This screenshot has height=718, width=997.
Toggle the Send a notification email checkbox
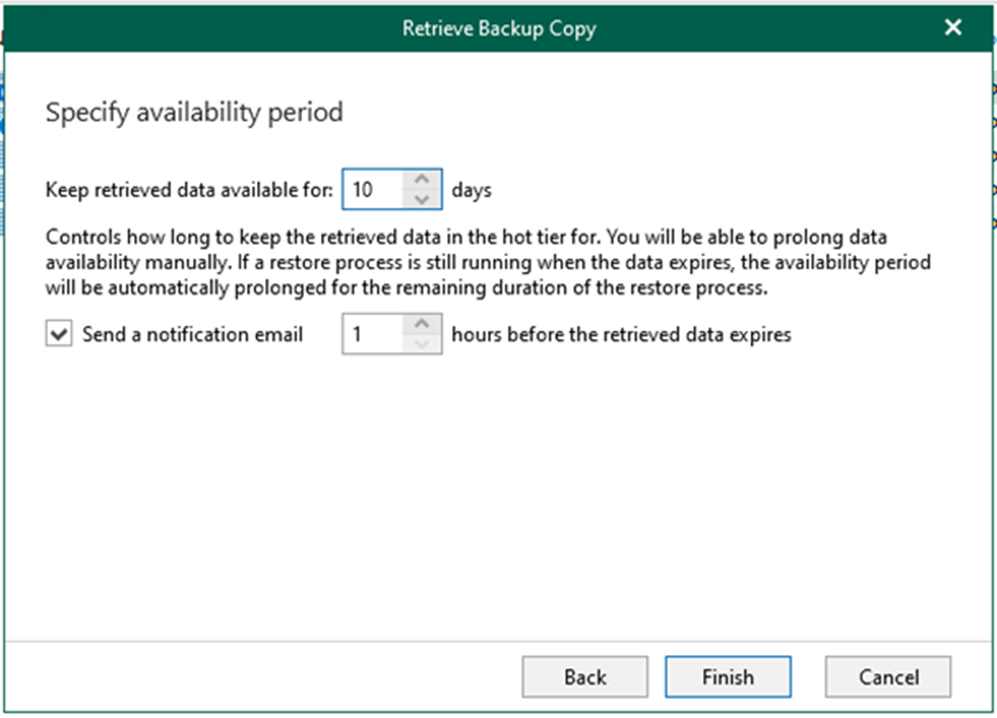point(58,334)
